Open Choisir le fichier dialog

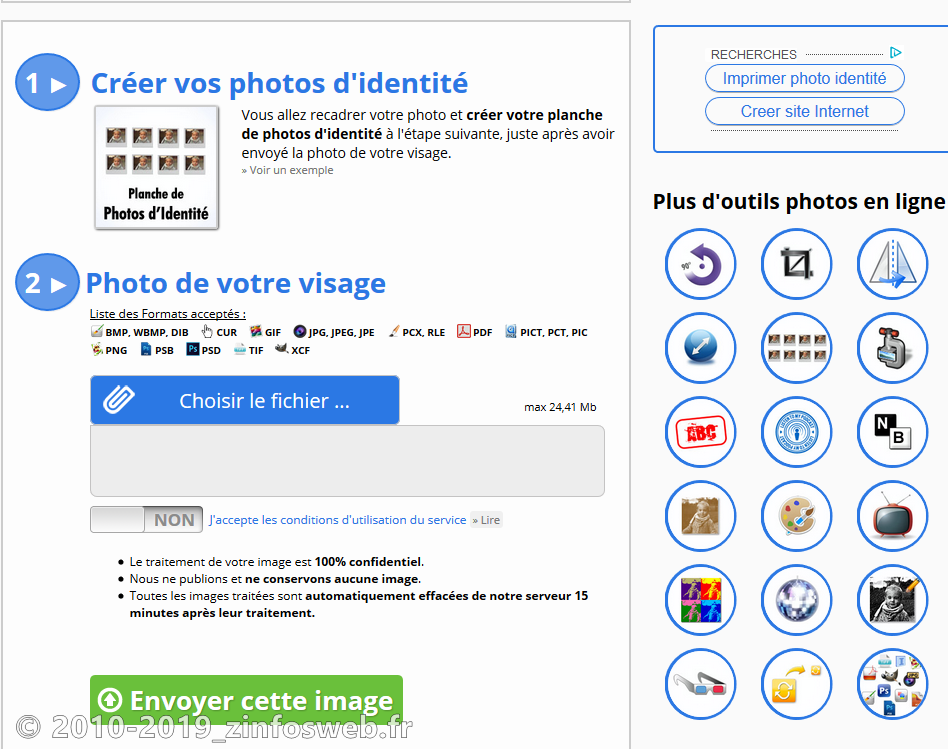pos(244,399)
